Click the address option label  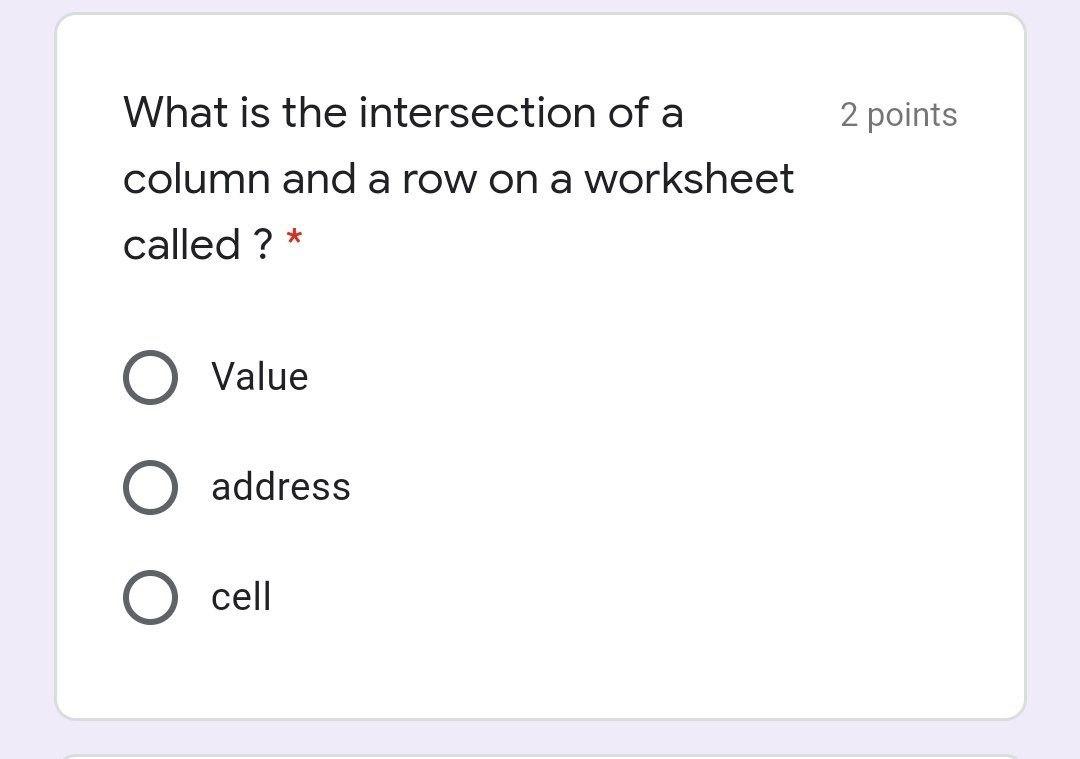pyautogui.click(x=281, y=487)
